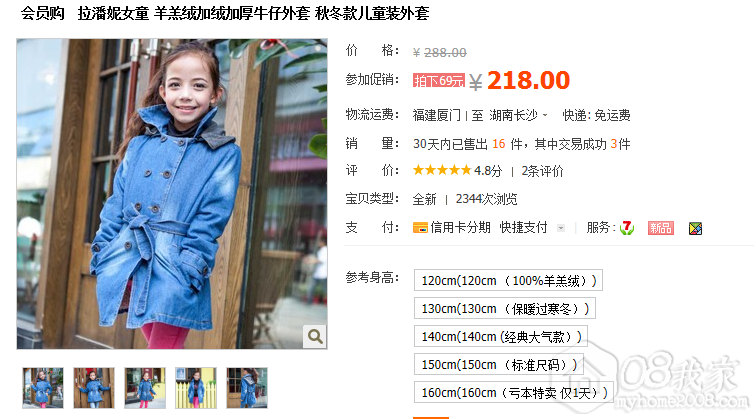Image resolution: width=756 pixels, height=419 pixels.
Task: Click the red 新品 badge icon
Action: tap(661, 228)
